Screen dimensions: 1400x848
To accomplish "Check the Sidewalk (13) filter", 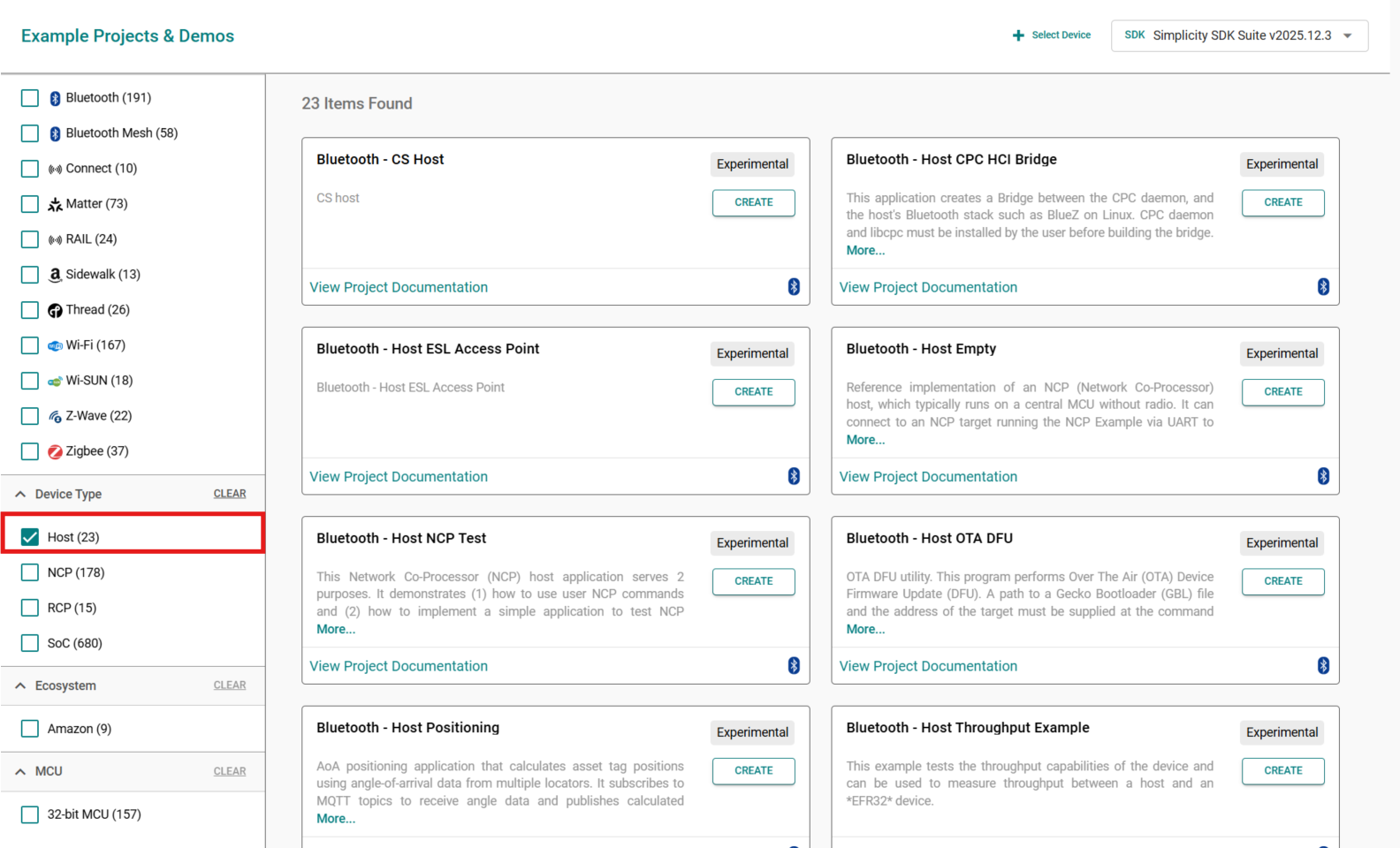I will point(30,275).
